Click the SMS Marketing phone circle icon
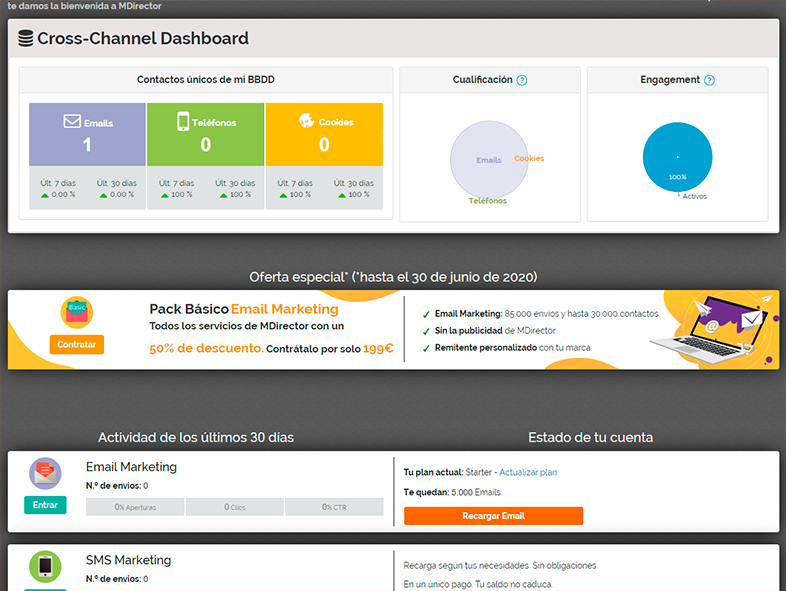The image size is (786, 591). tap(45, 566)
